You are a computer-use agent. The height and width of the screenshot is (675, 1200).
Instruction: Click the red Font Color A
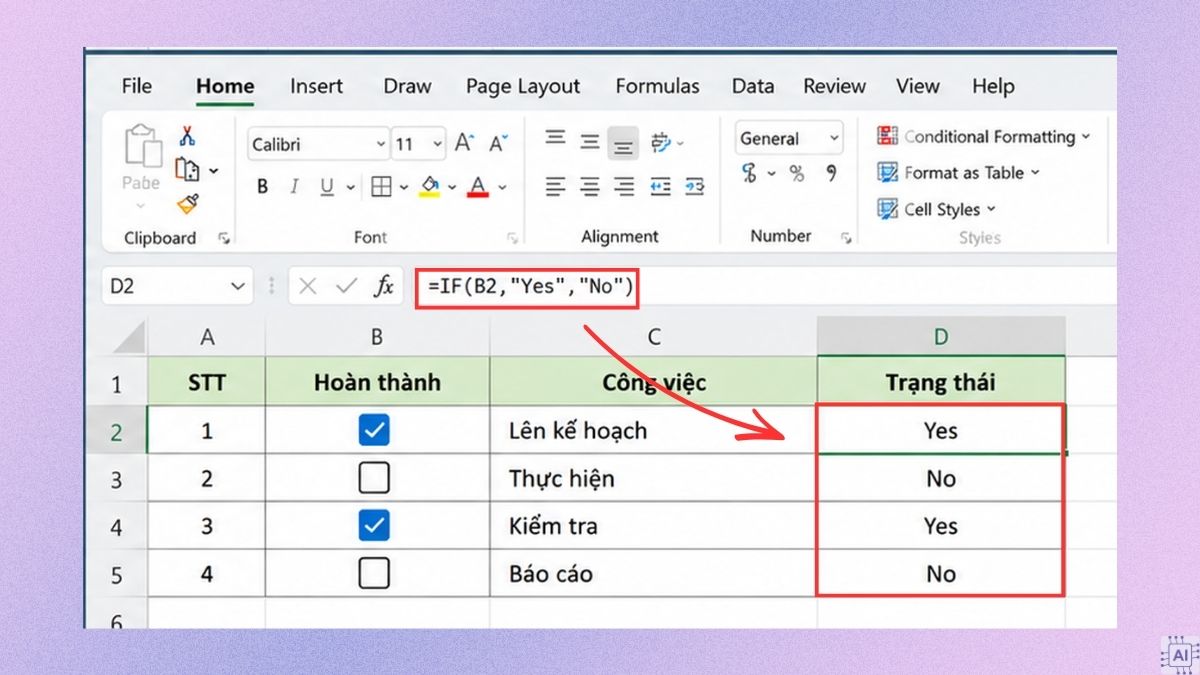click(478, 187)
